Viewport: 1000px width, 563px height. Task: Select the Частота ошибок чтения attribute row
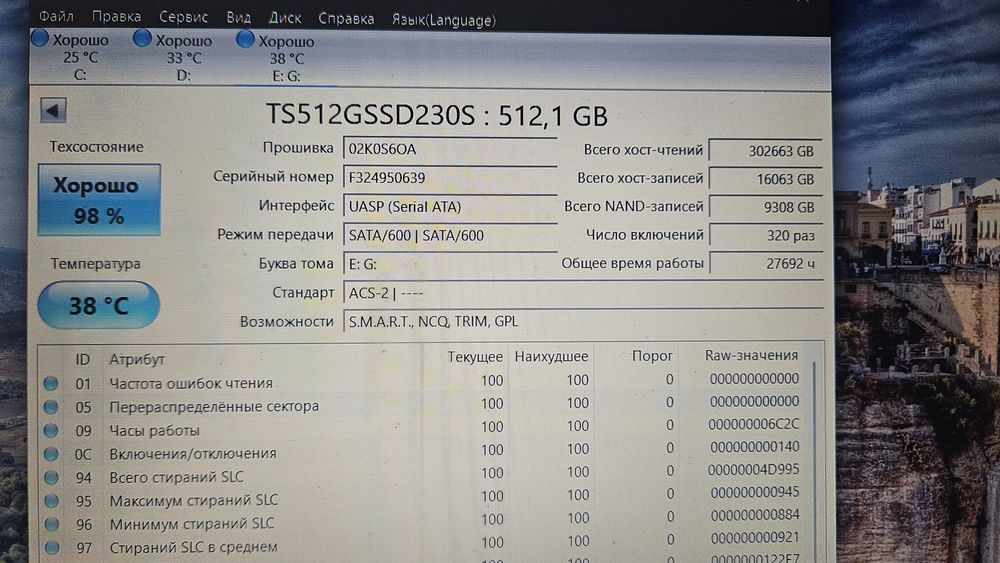[424, 381]
